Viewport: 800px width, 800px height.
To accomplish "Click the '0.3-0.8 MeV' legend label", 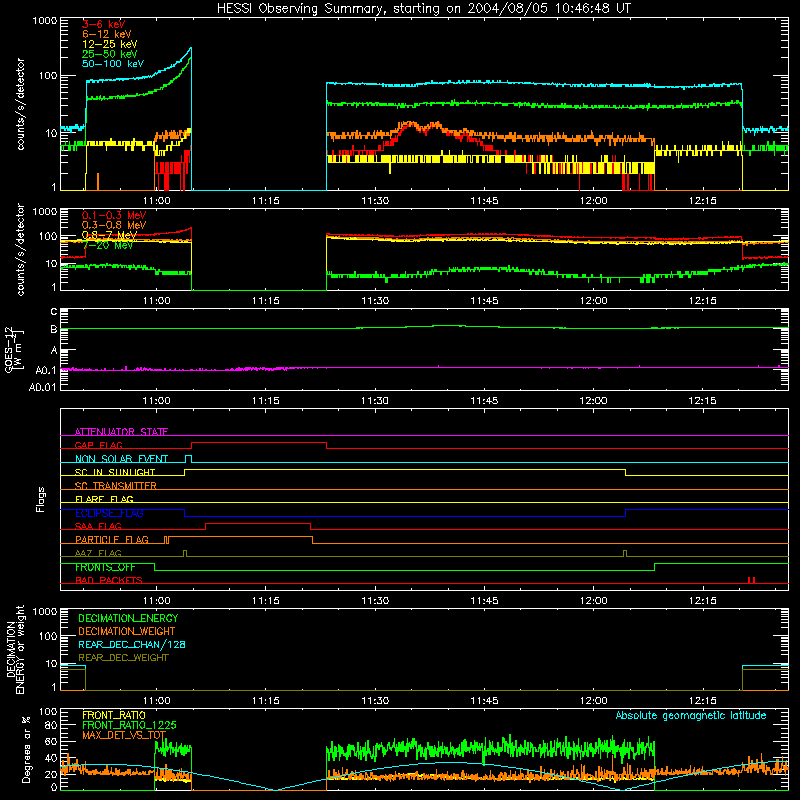I will 114,225.
